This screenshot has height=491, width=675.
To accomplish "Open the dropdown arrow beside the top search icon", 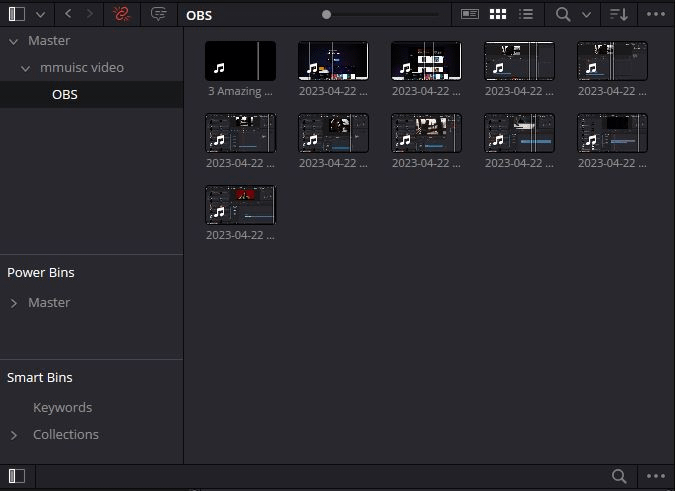I will click(x=587, y=14).
